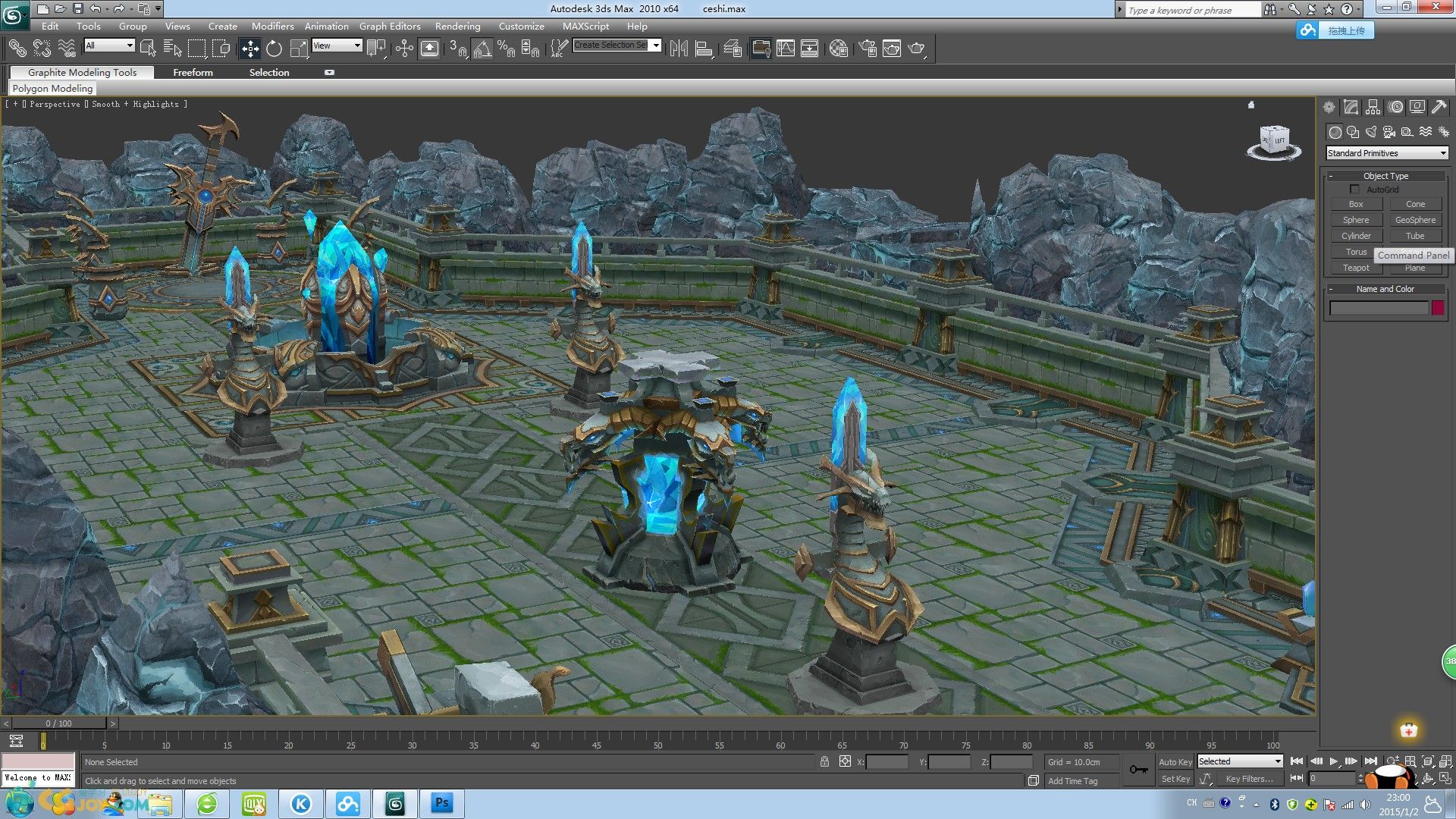Switch to the Freeform ribbon tab

pos(193,72)
